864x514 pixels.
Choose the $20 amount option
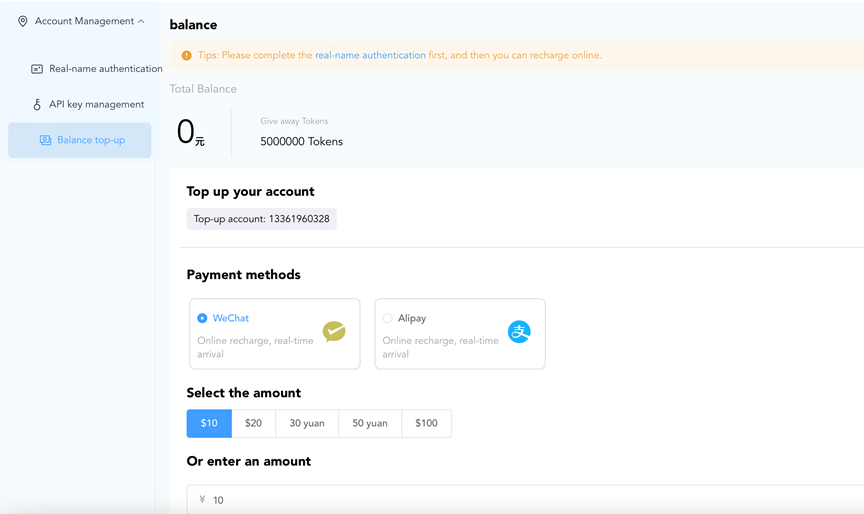point(253,423)
